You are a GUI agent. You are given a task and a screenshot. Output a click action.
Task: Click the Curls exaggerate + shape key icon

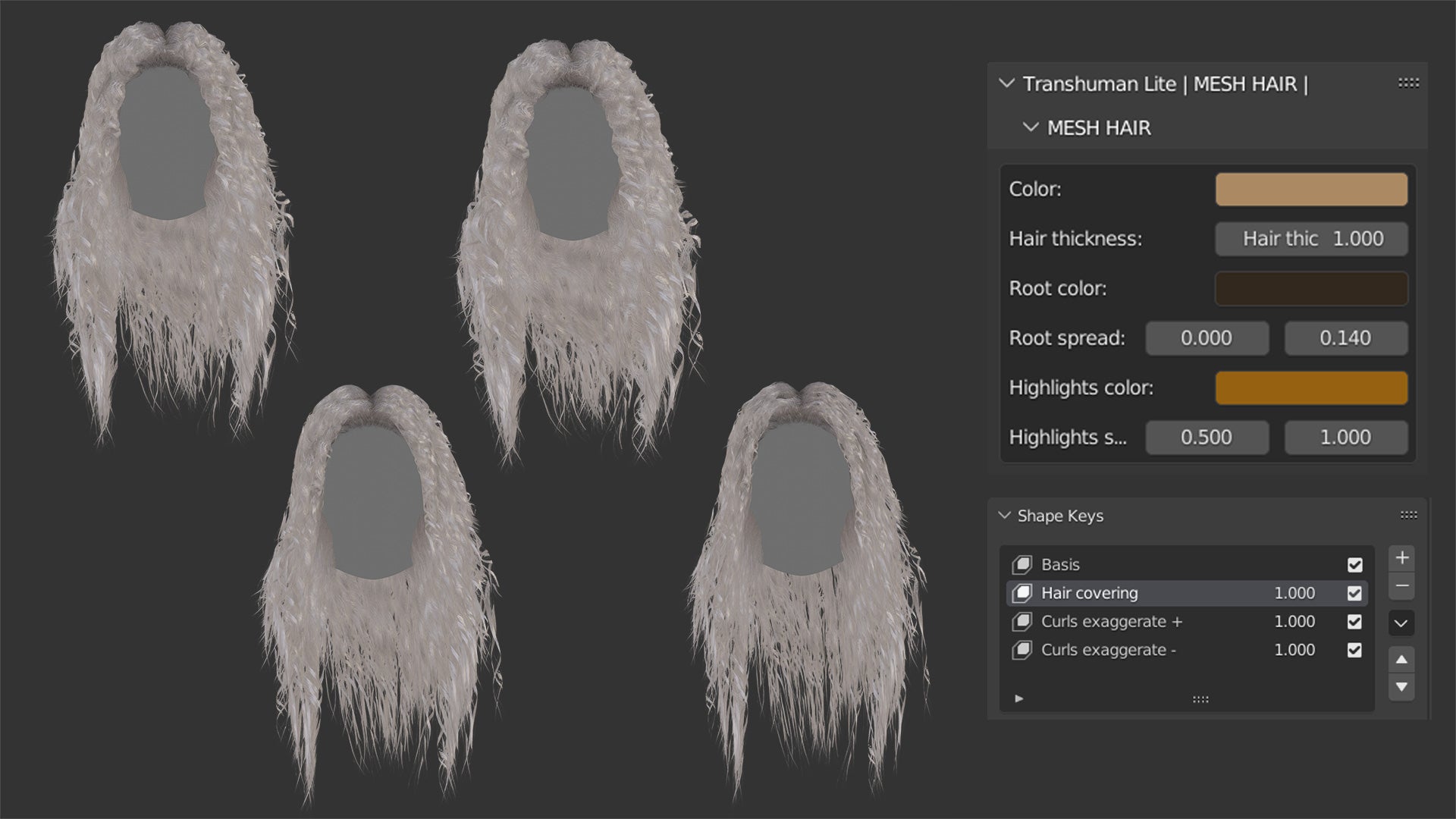click(x=1022, y=622)
